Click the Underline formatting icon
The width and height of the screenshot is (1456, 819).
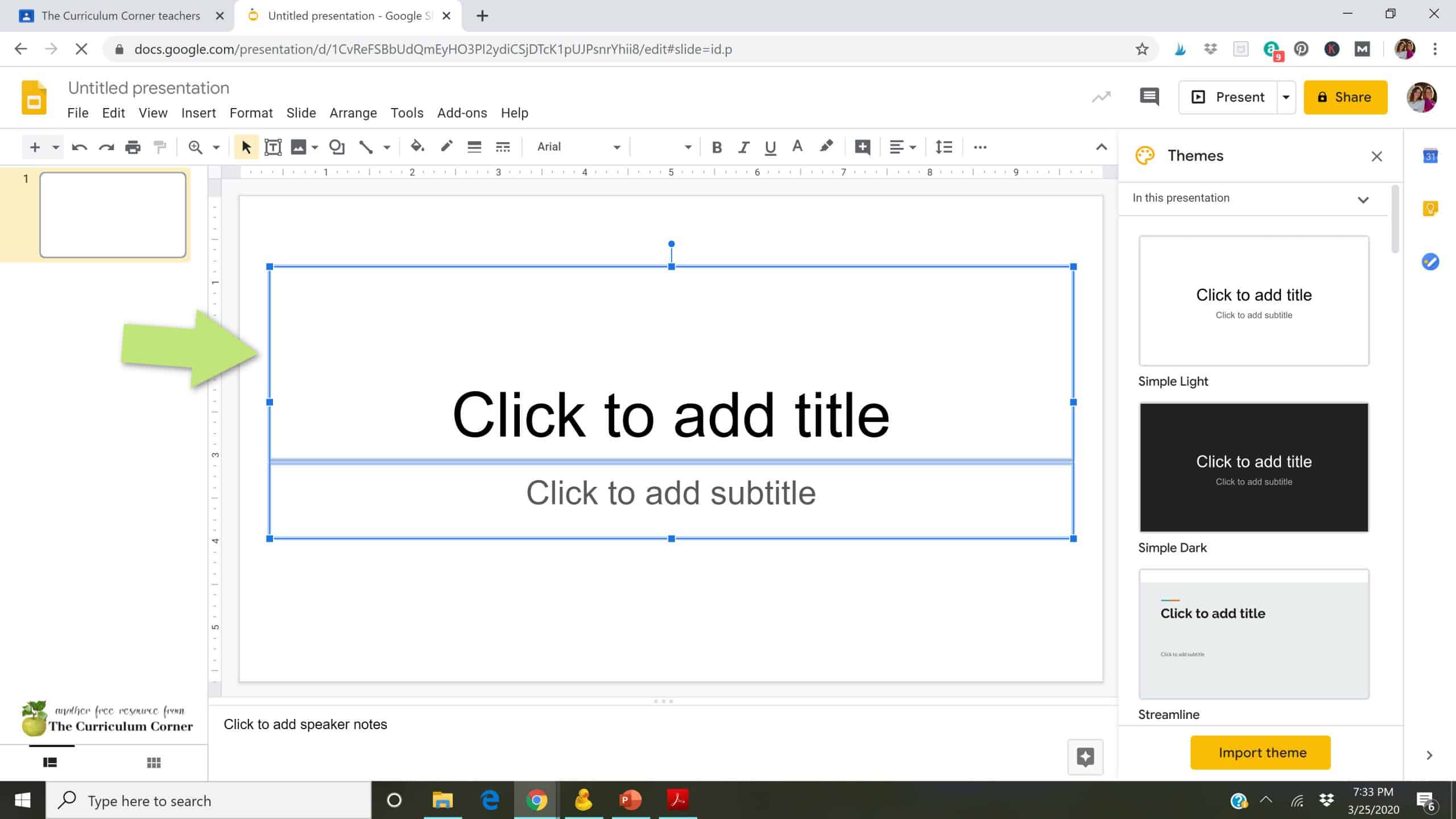[769, 147]
